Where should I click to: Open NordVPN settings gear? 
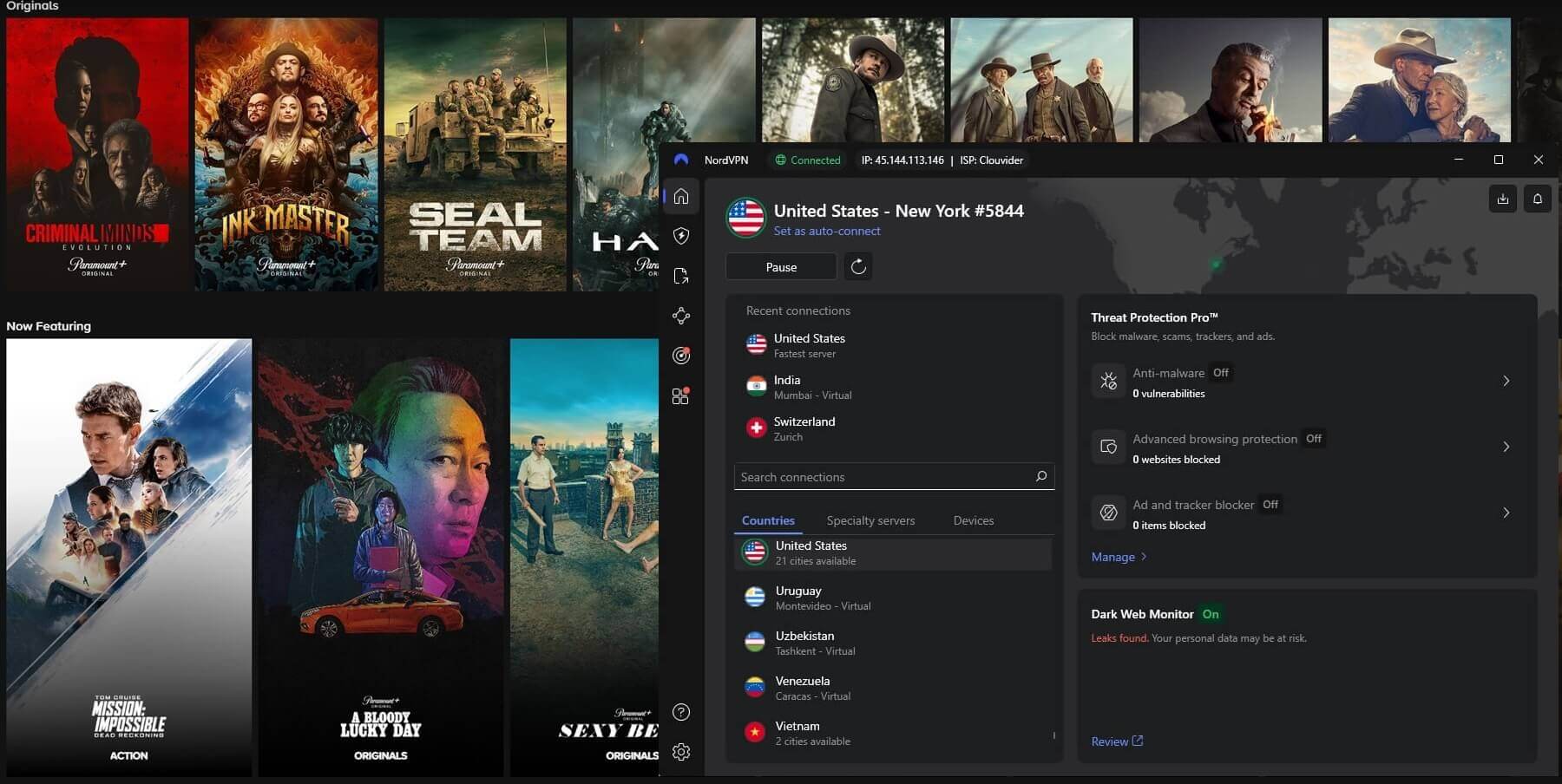click(681, 752)
